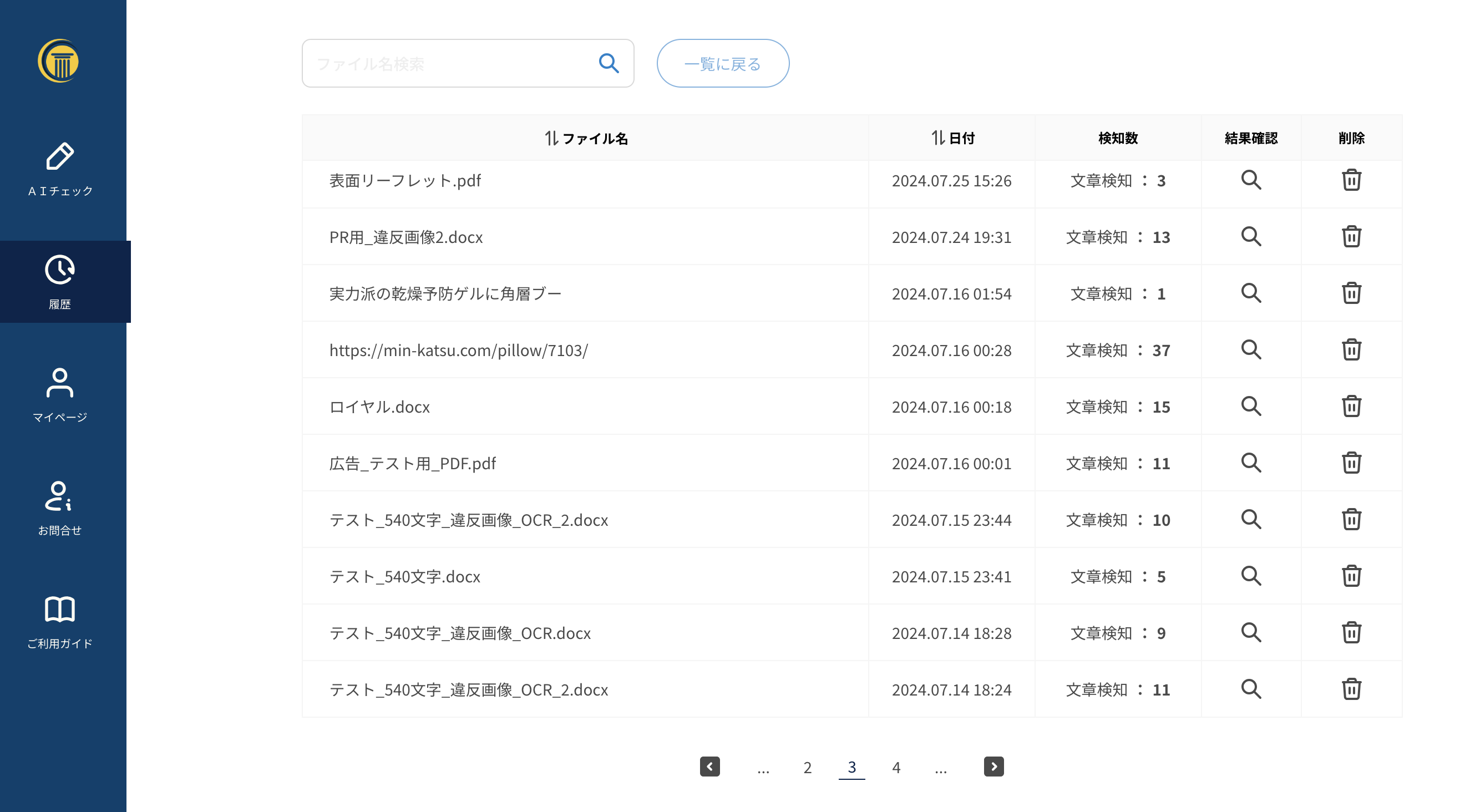
Task: Click the pillar logo in the sidebar
Action: [x=58, y=60]
